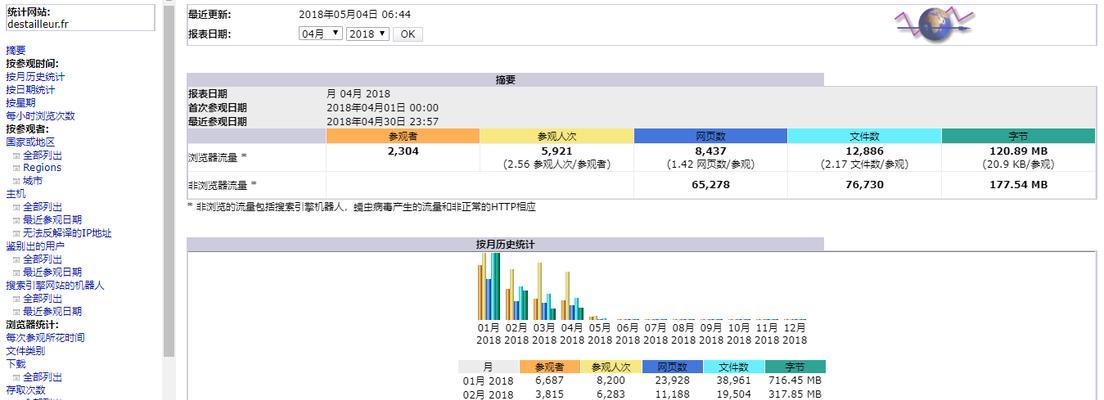This screenshot has height=400, width=1104.
Task: Open 全部列出 under 主机
Action: click(42, 207)
